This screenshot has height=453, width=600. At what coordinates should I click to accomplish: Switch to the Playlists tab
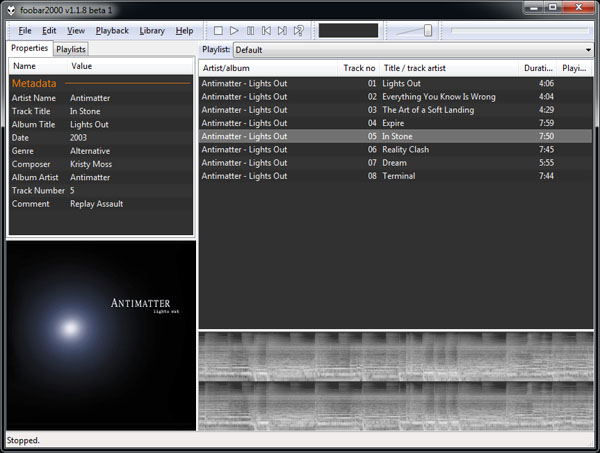[x=71, y=49]
